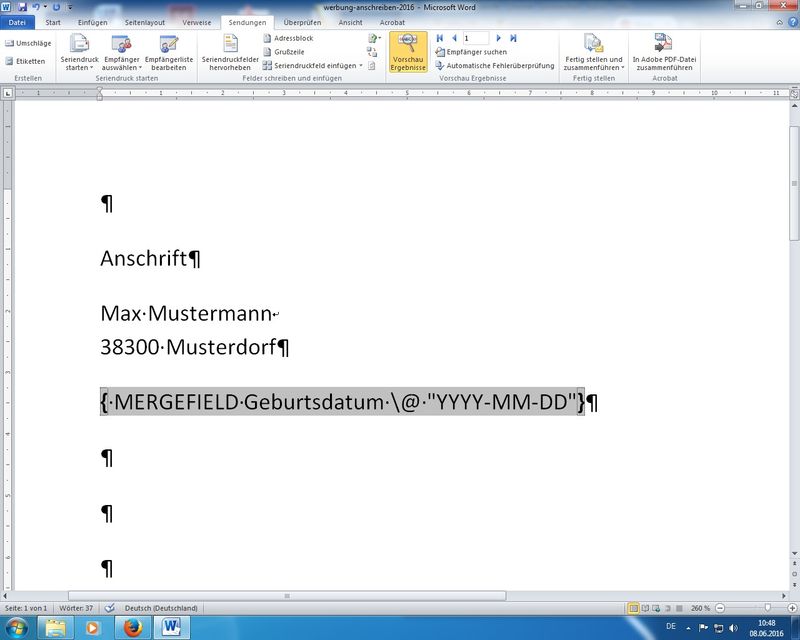Open Word help icon
Screen dimensions: 800x640
tap(793, 22)
